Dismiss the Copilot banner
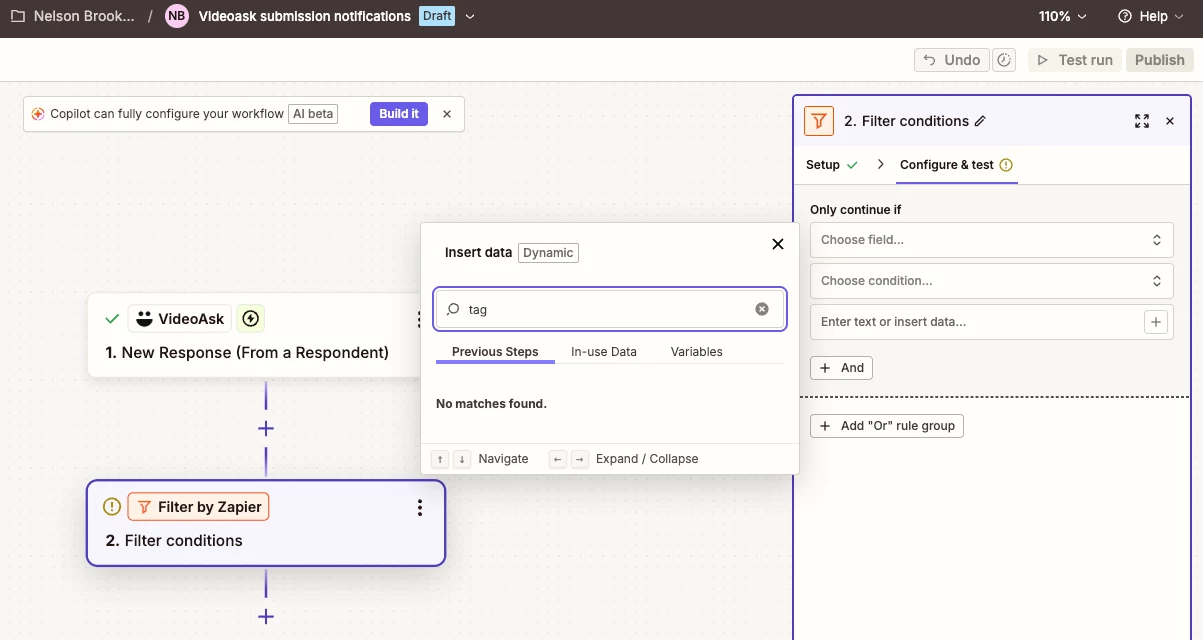 tap(447, 114)
